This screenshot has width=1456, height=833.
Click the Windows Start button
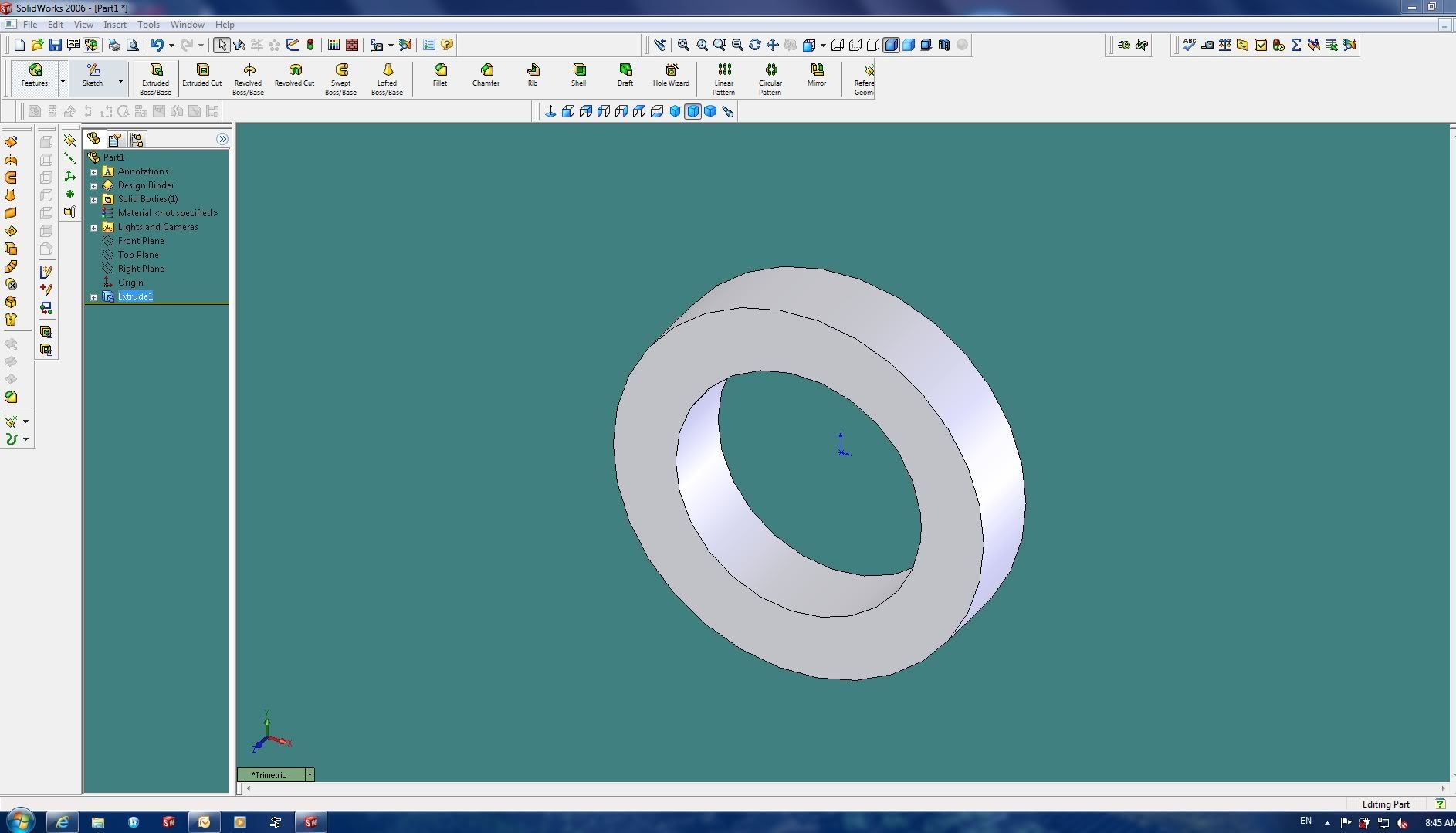[x=21, y=821]
